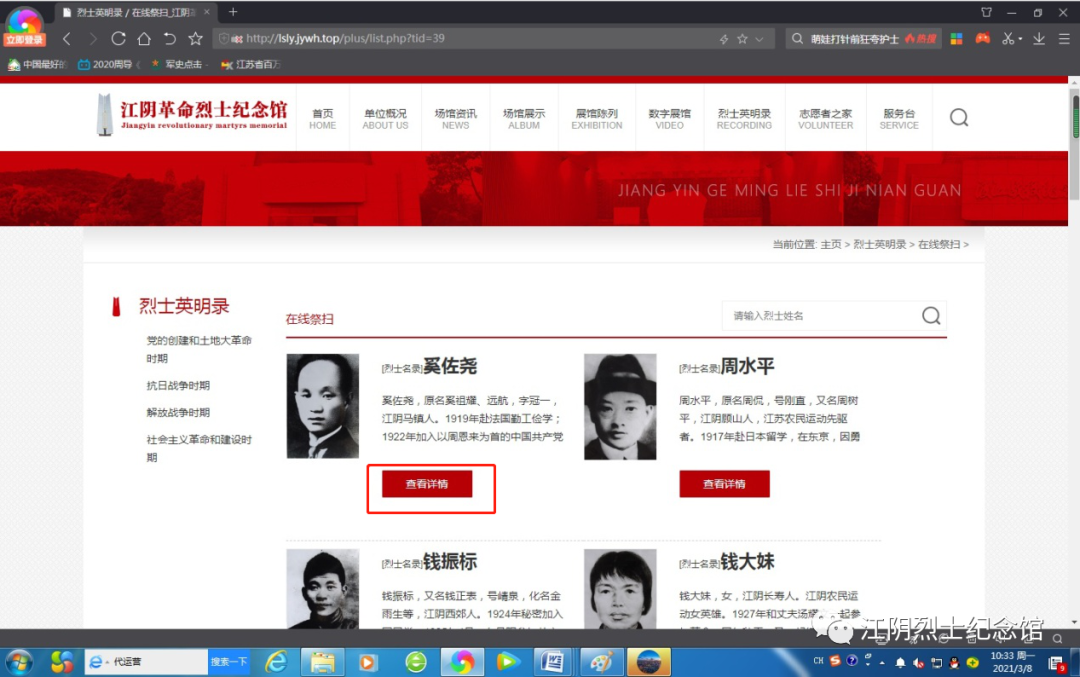Expand the address bar dropdown arrow

760,39
